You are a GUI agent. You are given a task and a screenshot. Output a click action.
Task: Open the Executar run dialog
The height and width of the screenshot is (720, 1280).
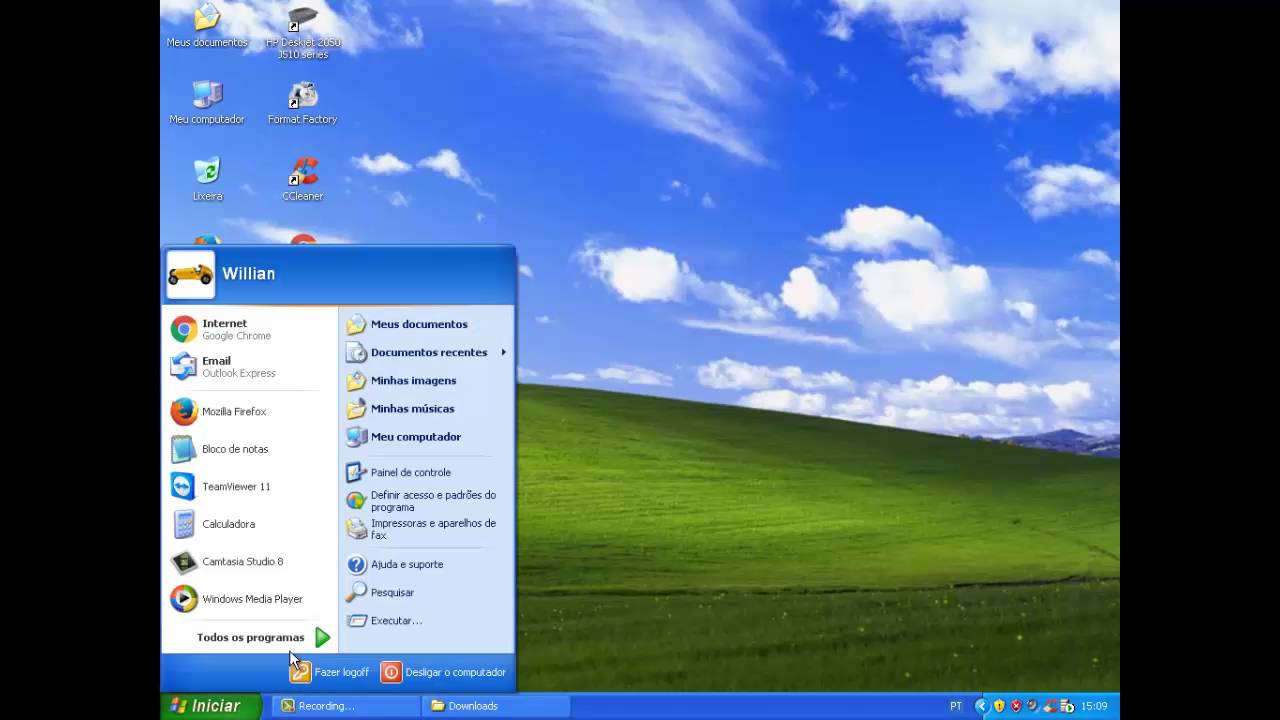pyautogui.click(x=426, y=620)
